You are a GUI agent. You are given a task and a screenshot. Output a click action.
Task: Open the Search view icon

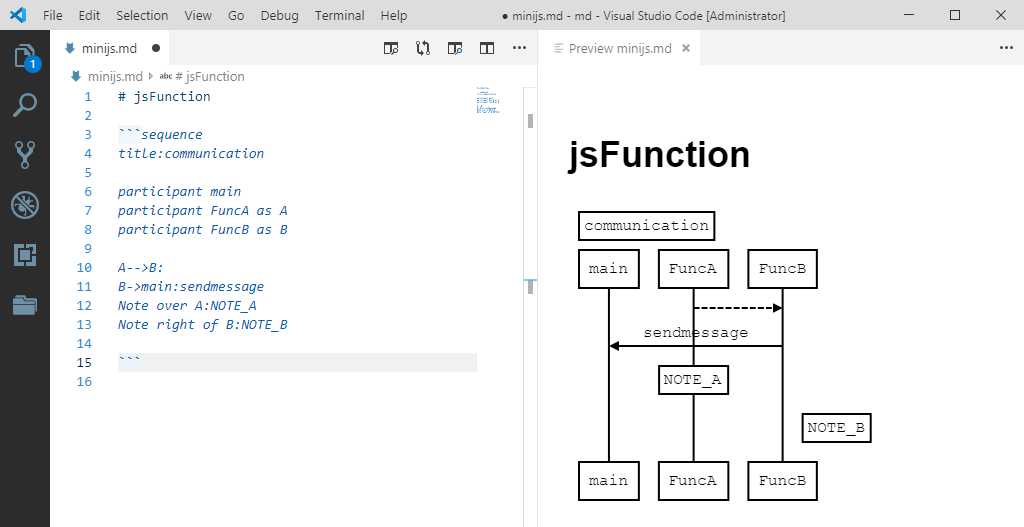[25, 105]
